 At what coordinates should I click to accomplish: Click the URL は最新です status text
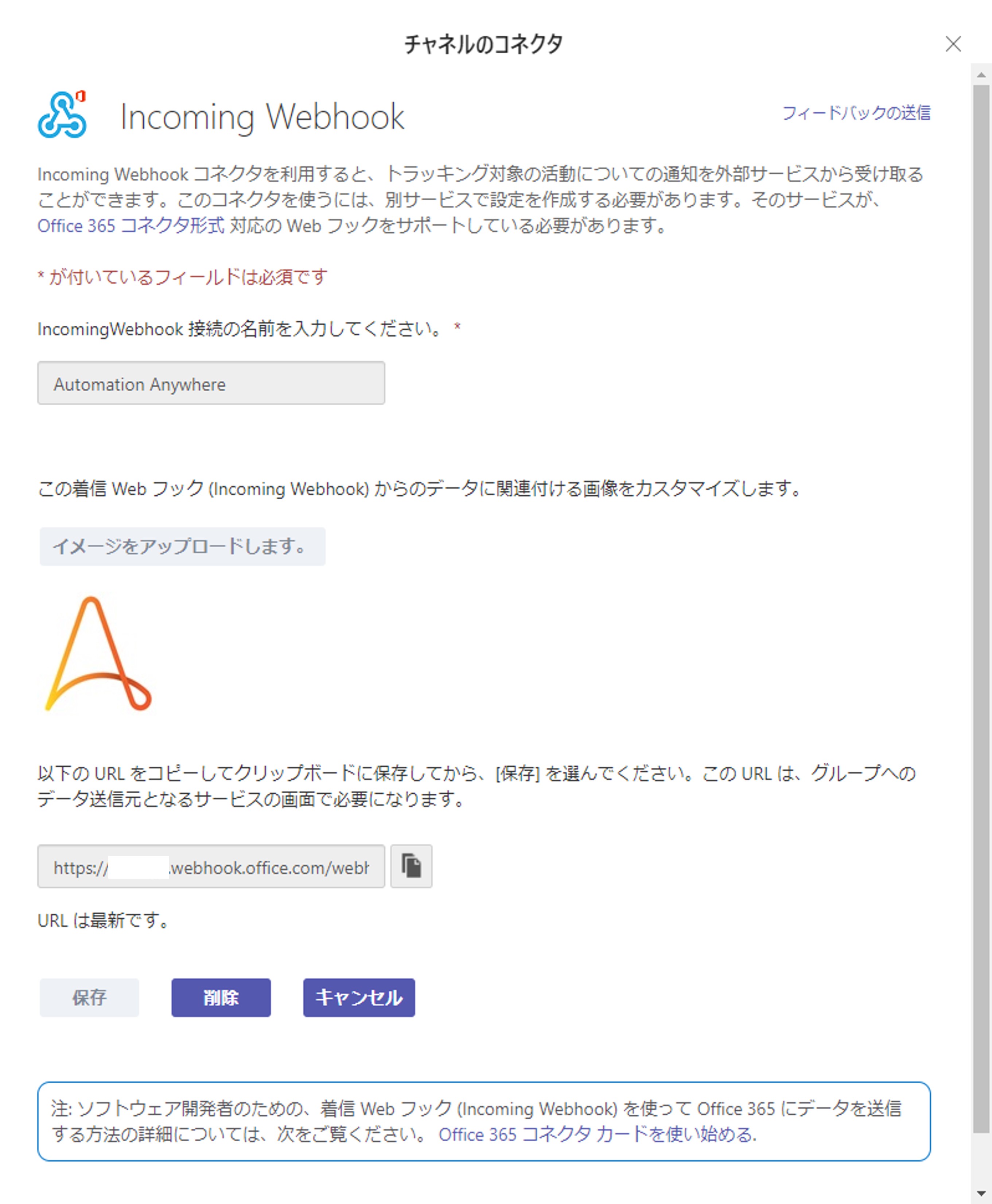coord(104,920)
